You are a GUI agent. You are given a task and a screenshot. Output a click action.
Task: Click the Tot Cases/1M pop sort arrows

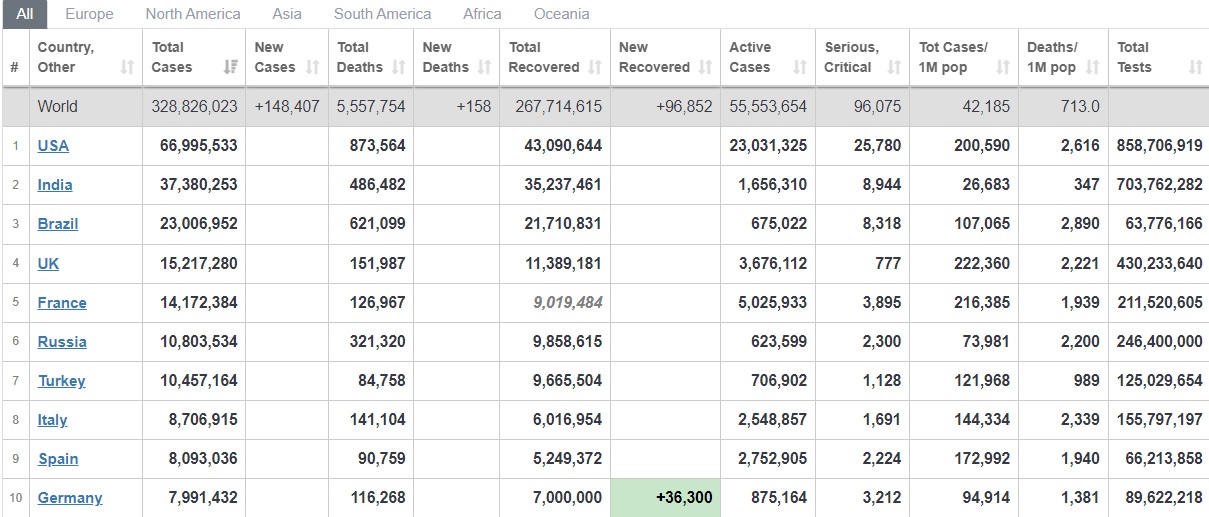(x=1003, y=67)
